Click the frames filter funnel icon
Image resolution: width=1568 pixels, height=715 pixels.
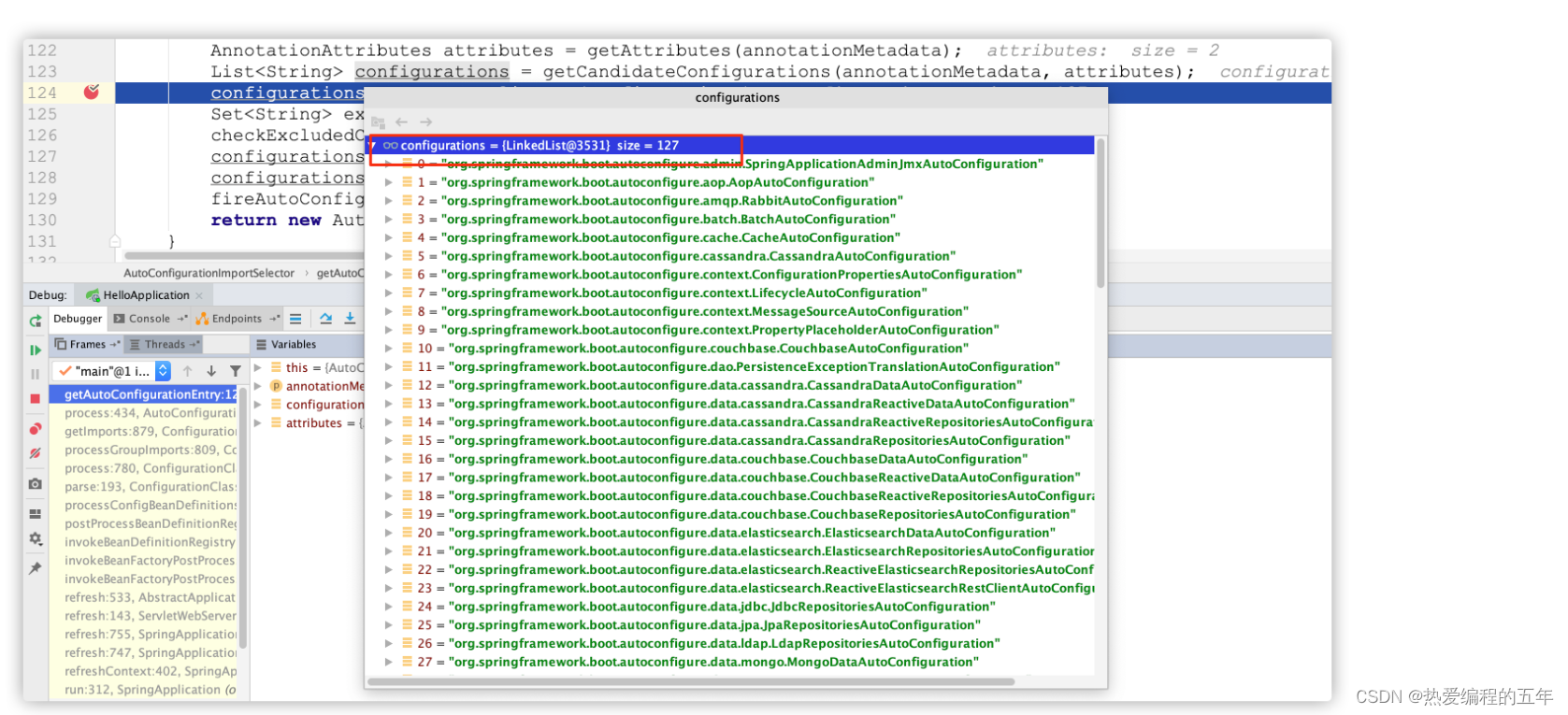(236, 371)
